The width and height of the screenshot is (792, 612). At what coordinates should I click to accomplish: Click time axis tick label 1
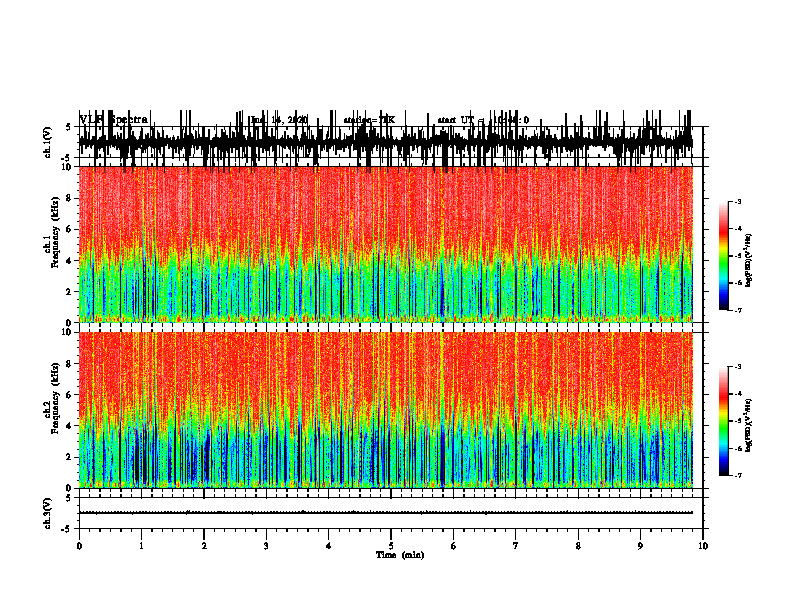[141, 546]
